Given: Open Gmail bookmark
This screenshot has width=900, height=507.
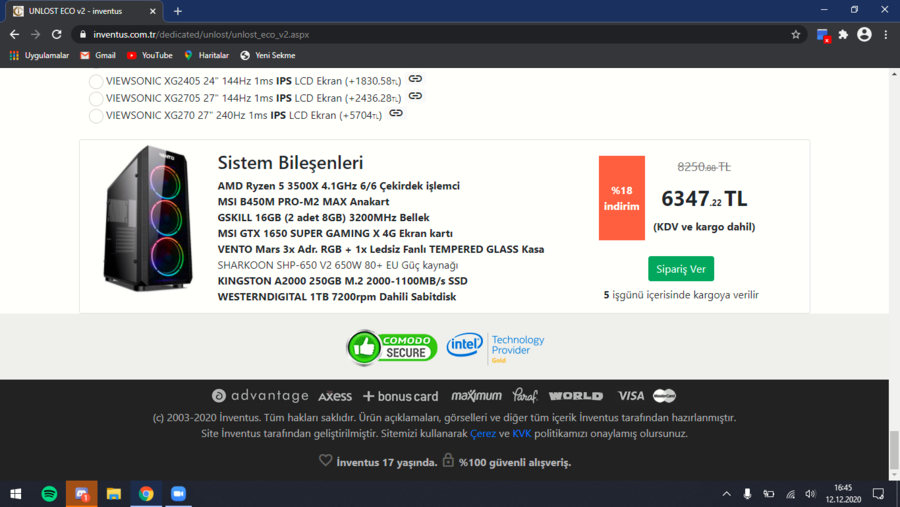Looking at the screenshot, I should 98,55.
